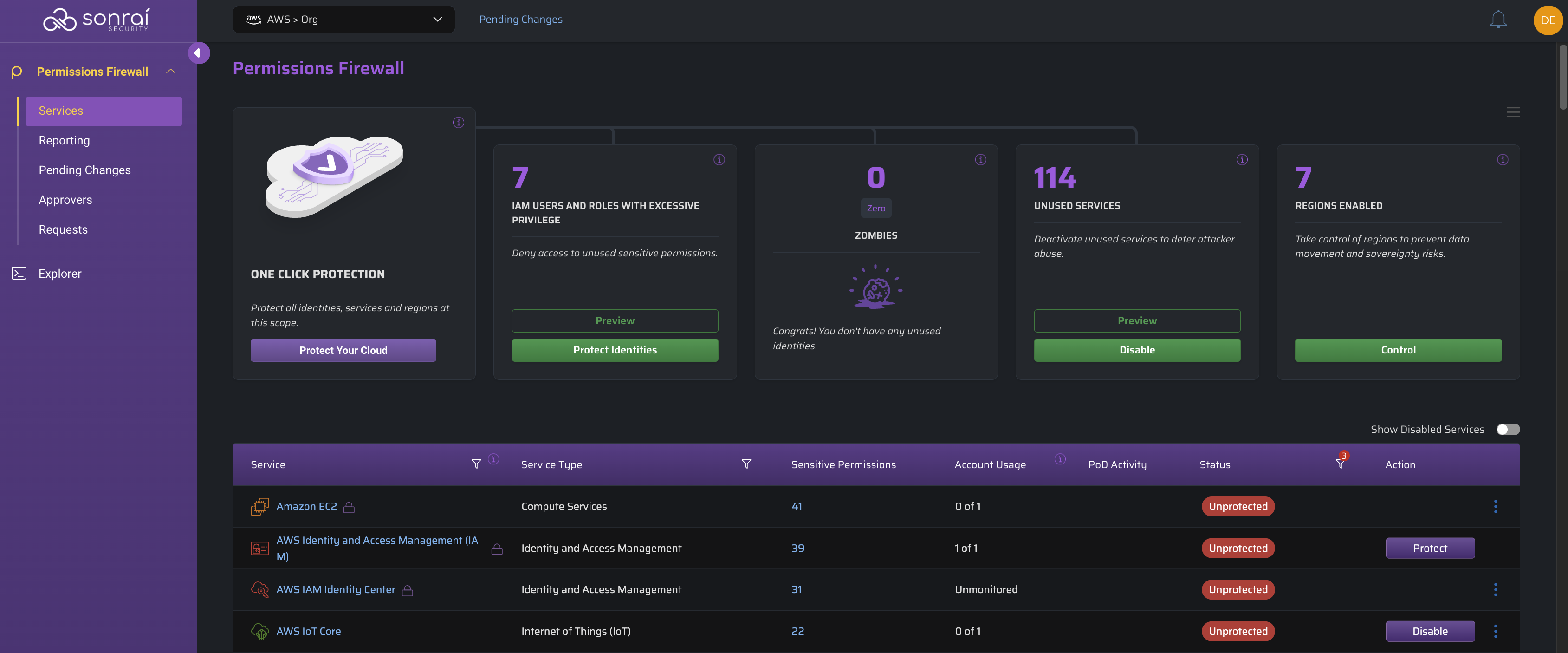Click the Pending Changes link in top bar
The width and height of the screenshot is (1568, 653).
point(520,20)
